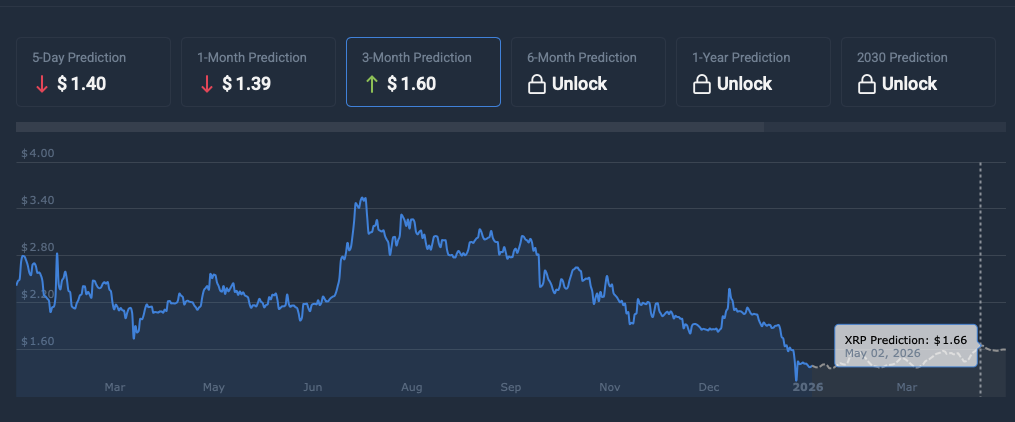The image size is (1015, 422).
Task: Click the lock icon under 2030 Prediction
Action: tap(867, 84)
